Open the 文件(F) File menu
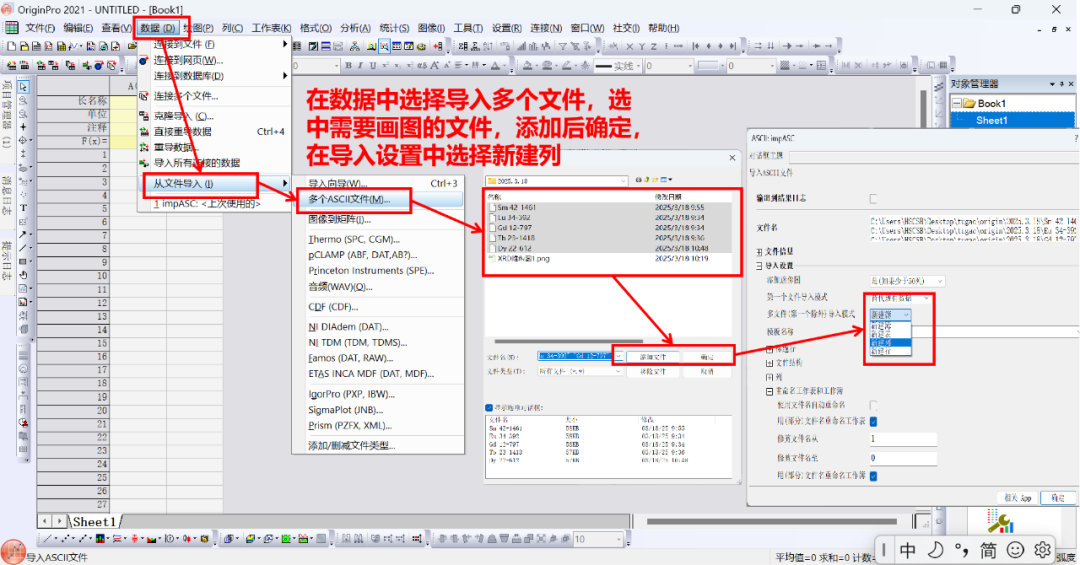This screenshot has width=1080, height=565. pyautogui.click(x=40, y=28)
